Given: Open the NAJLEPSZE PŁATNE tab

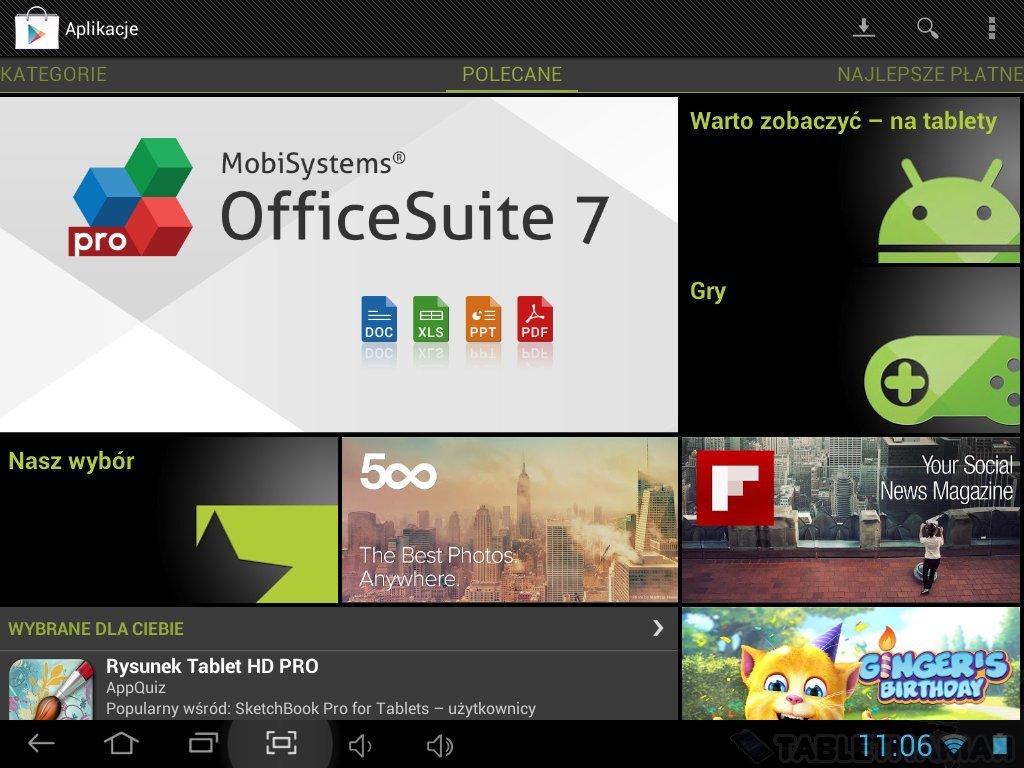Looking at the screenshot, I should click(929, 75).
